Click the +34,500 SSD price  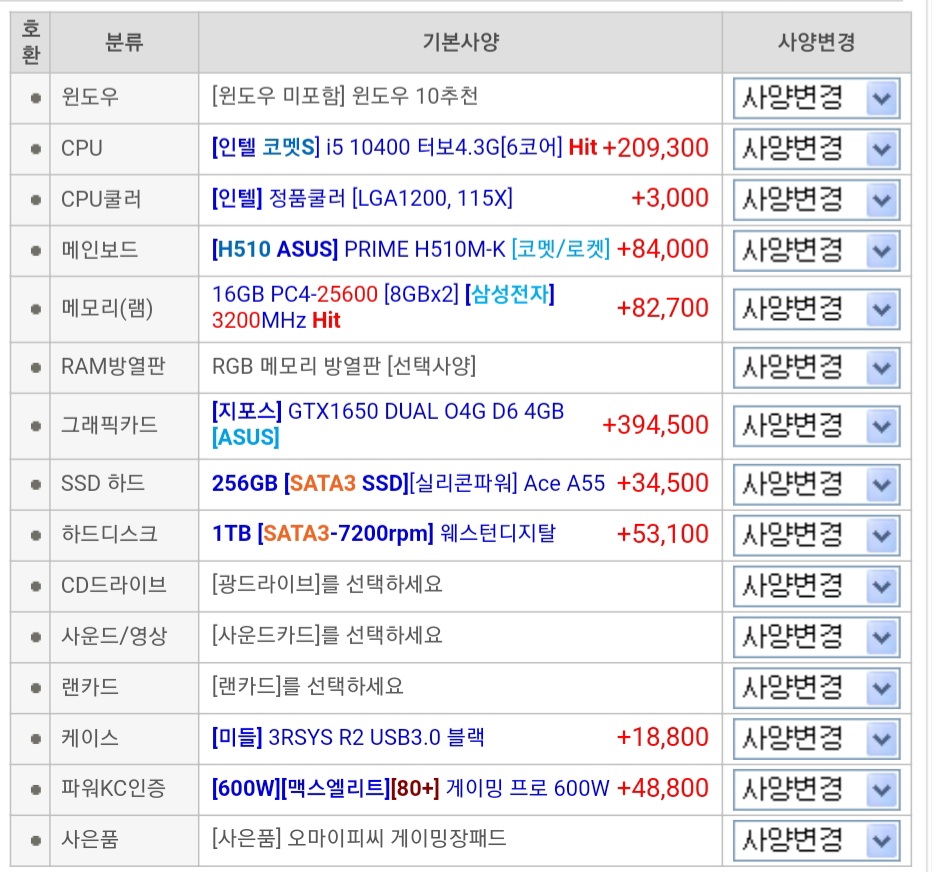(662, 483)
